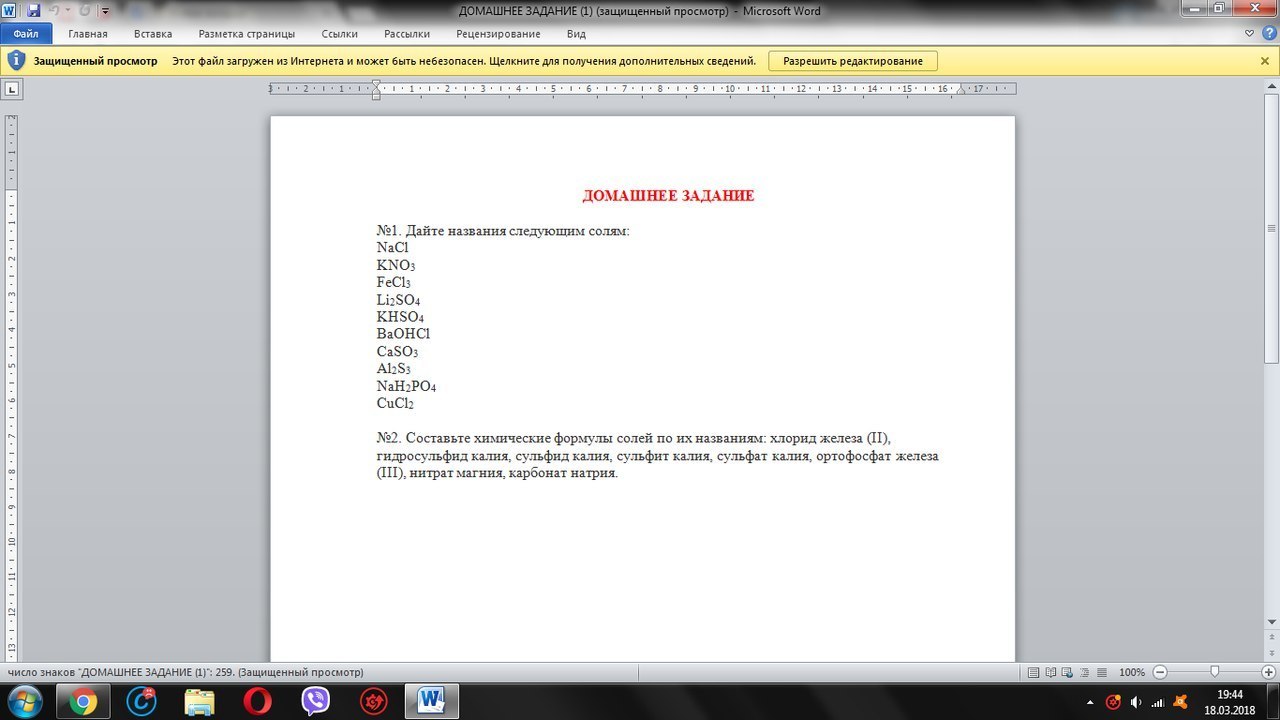Switch to Outline view

1085,672
